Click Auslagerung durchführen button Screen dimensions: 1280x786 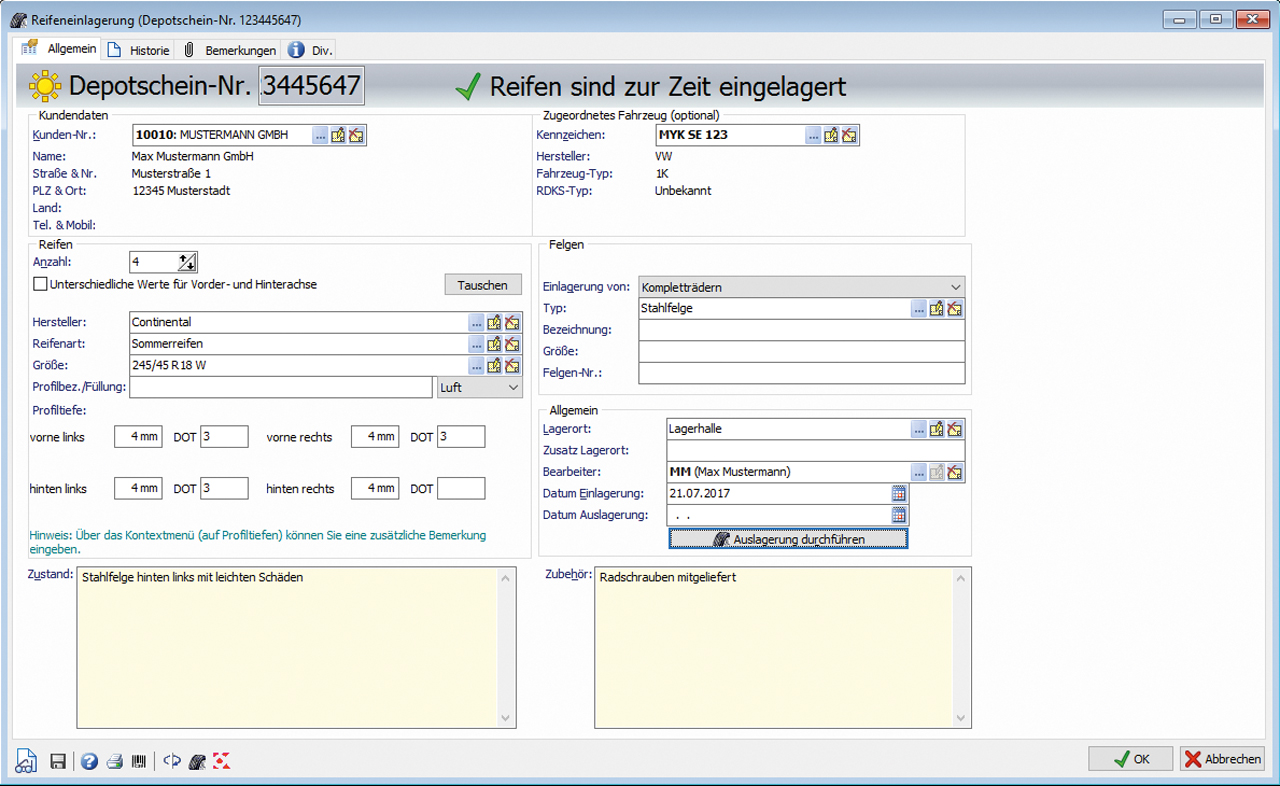pos(788,539)
